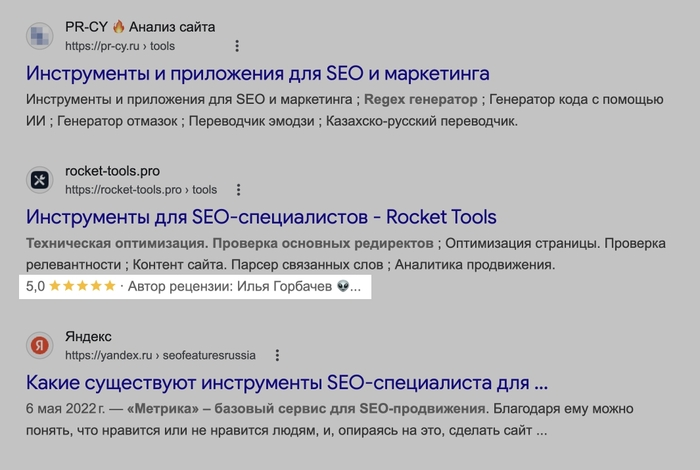Click the 'PR-CY Анализ сайта' site name
Viewport: 700px width, 470px height.
coord(140,27)
